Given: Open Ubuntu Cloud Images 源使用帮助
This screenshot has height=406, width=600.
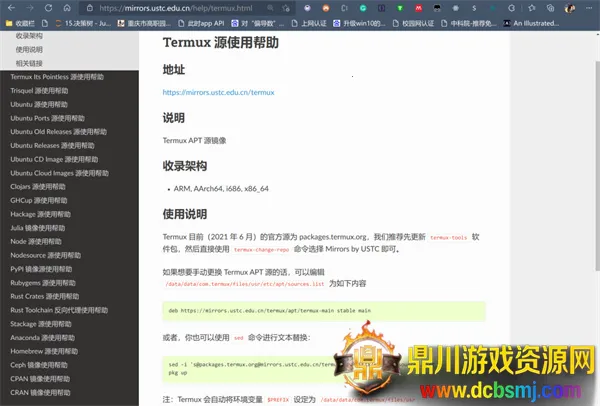Looking at the screenshot, I should point(60,173).
